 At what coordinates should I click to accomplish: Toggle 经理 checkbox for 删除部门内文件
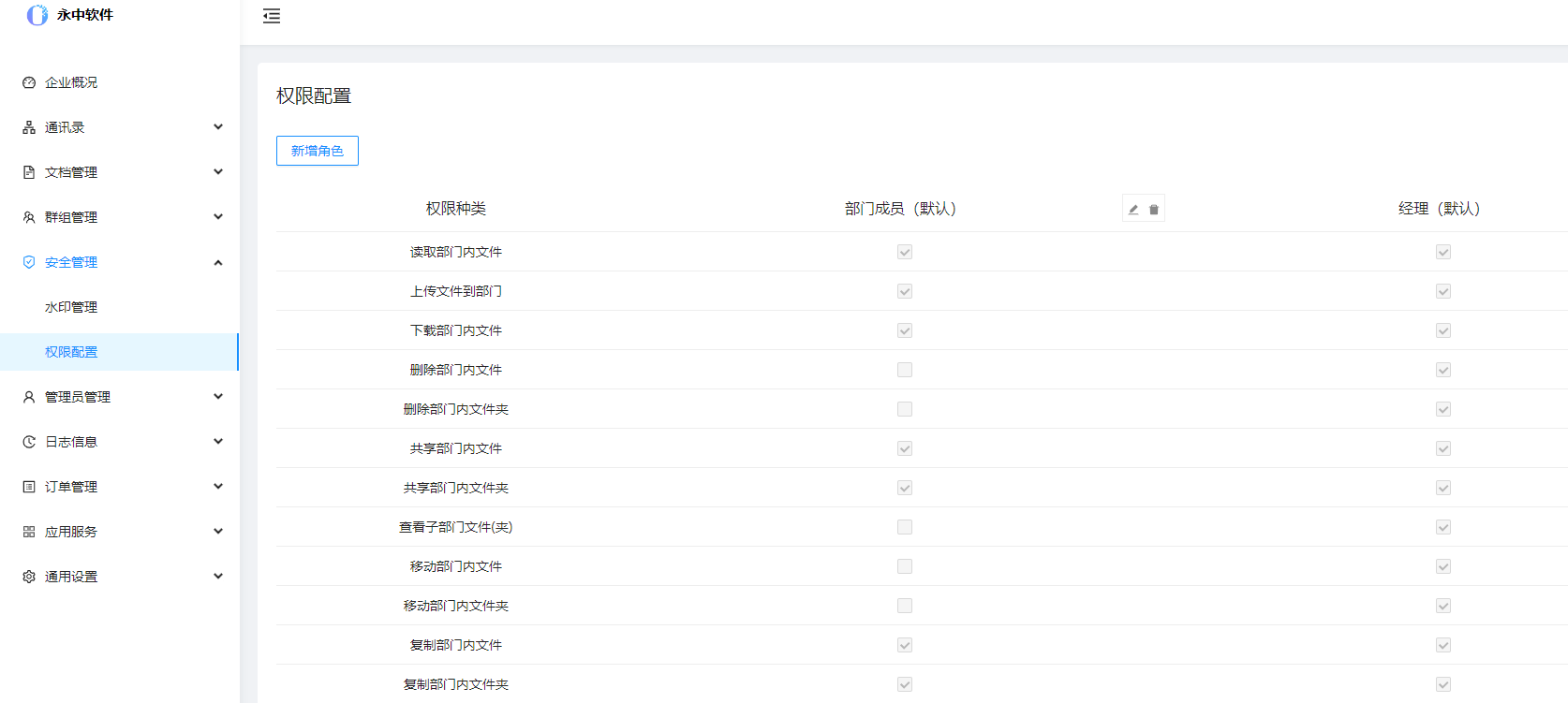[1443, 370]
